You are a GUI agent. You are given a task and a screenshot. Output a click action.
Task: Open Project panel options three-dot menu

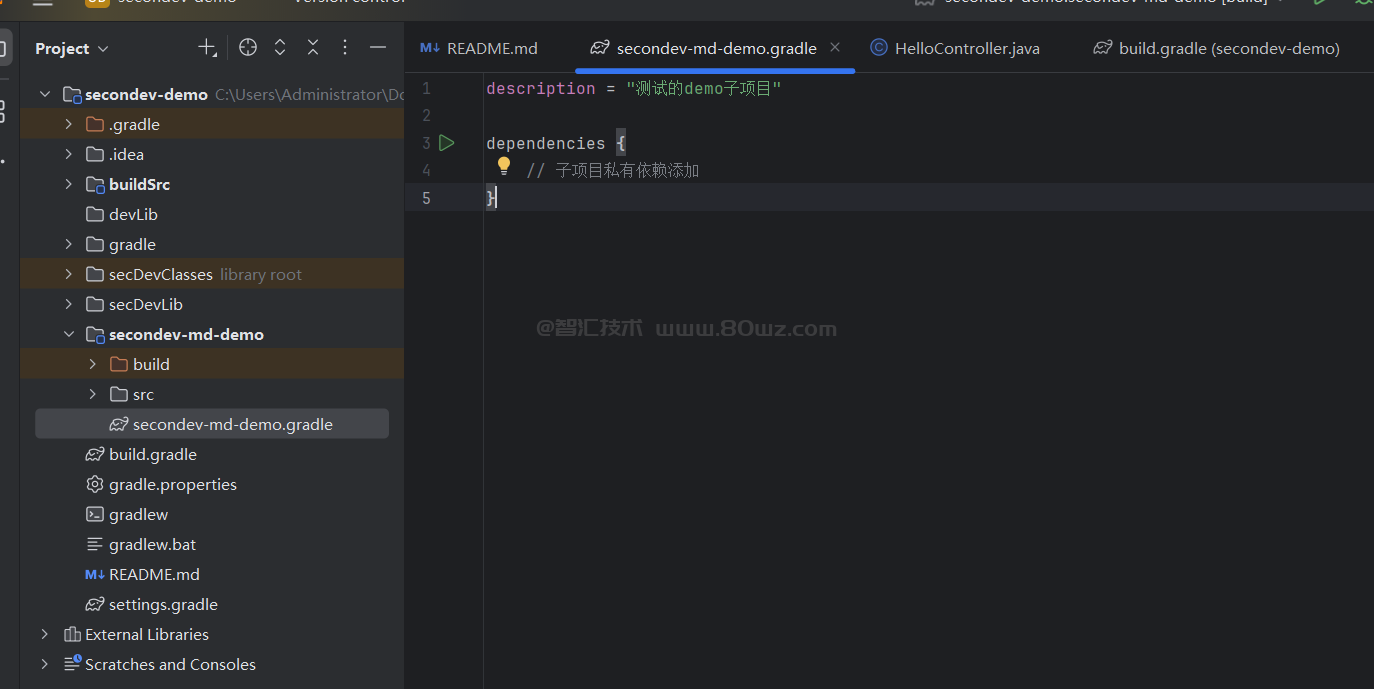(345, 48)
